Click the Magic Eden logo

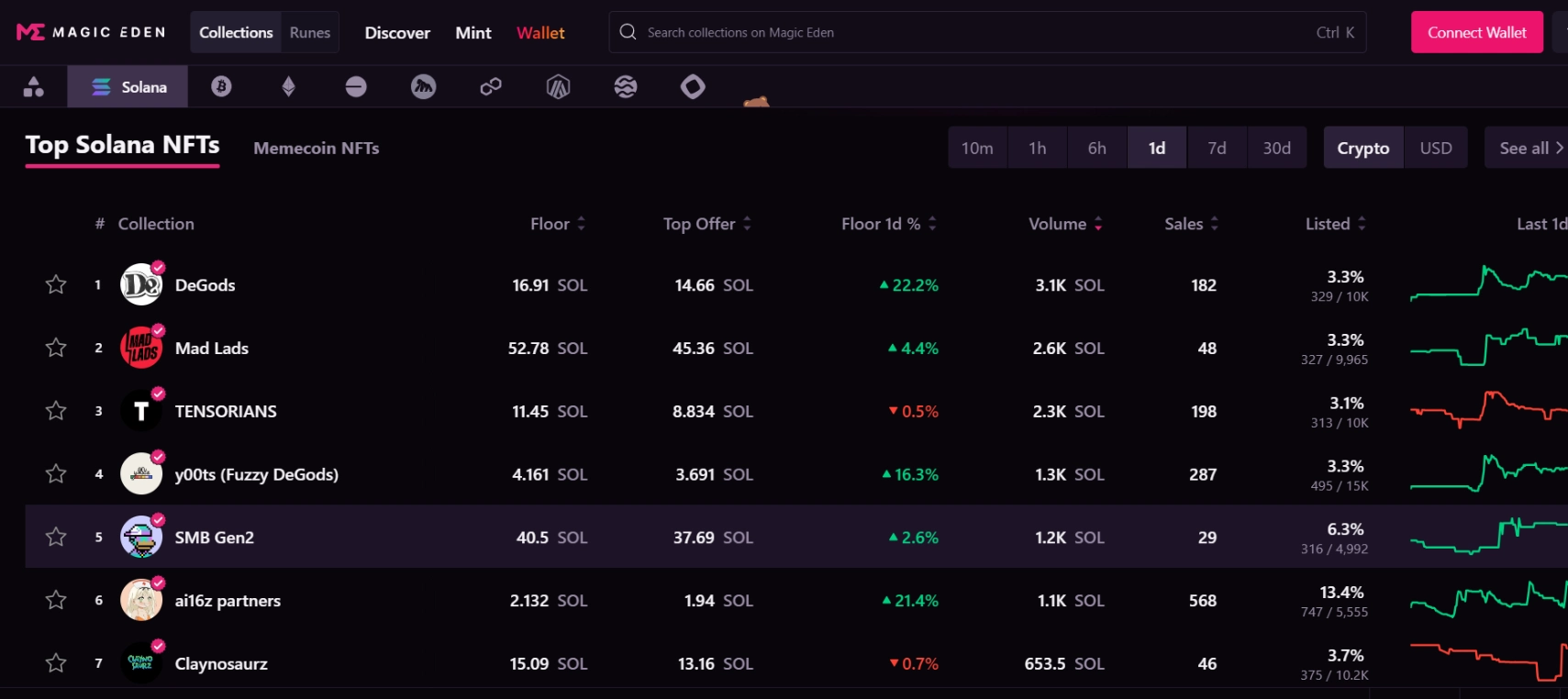[x=91, y=32]
